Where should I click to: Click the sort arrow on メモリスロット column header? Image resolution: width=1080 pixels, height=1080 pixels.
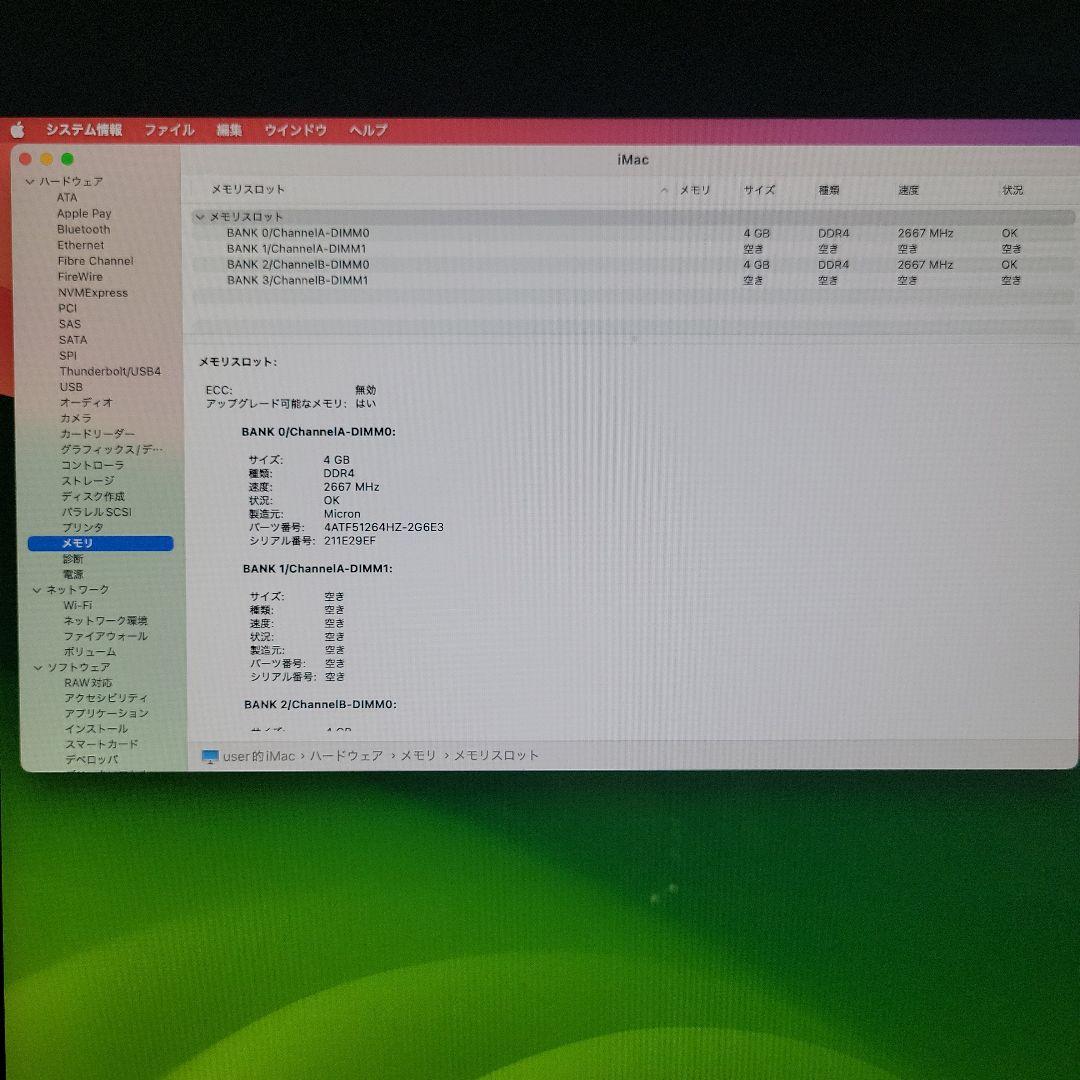[x=663, y=189]
